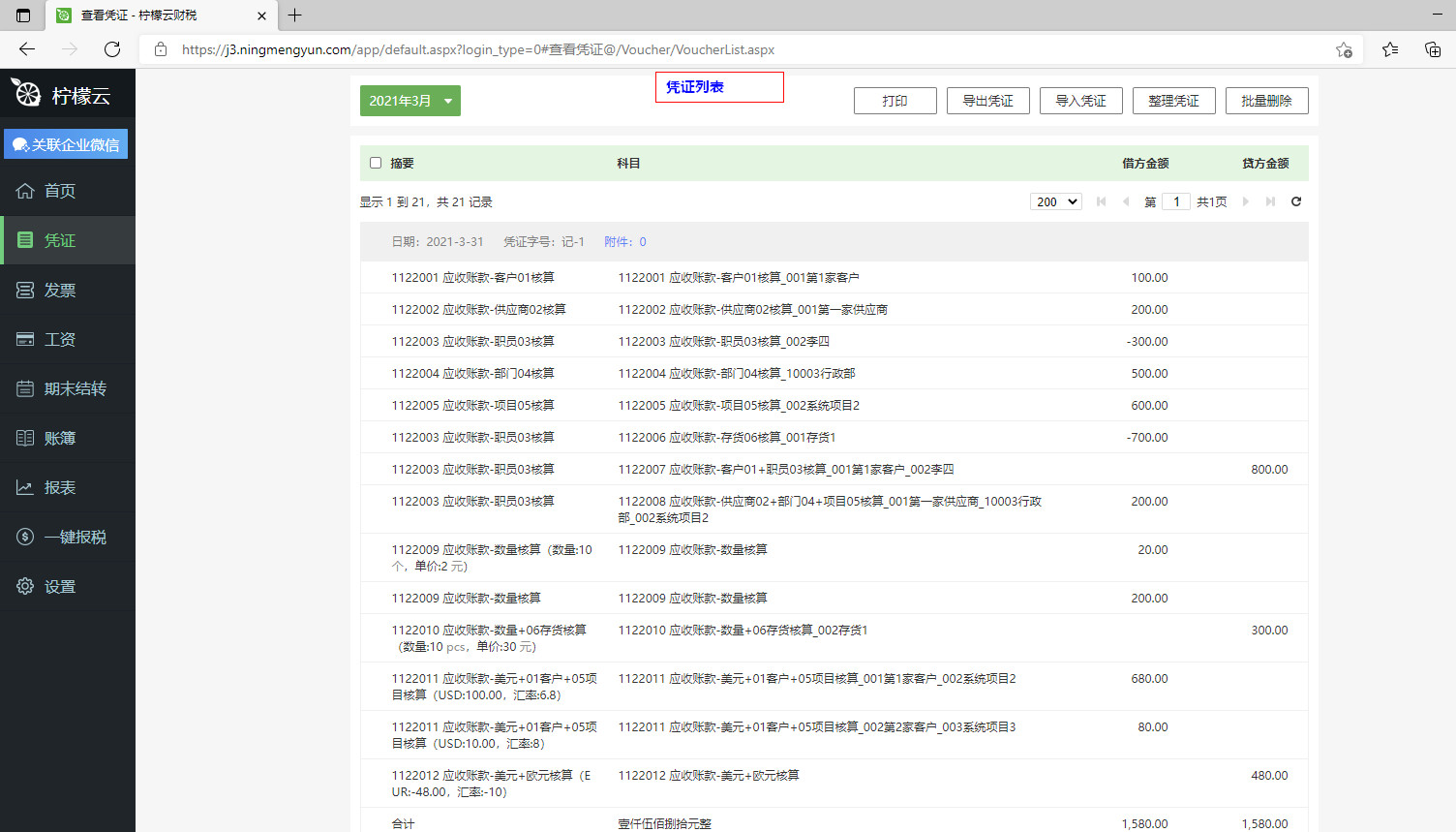Open the 200 records-per-page dropdown

(x=1055, y=201)
